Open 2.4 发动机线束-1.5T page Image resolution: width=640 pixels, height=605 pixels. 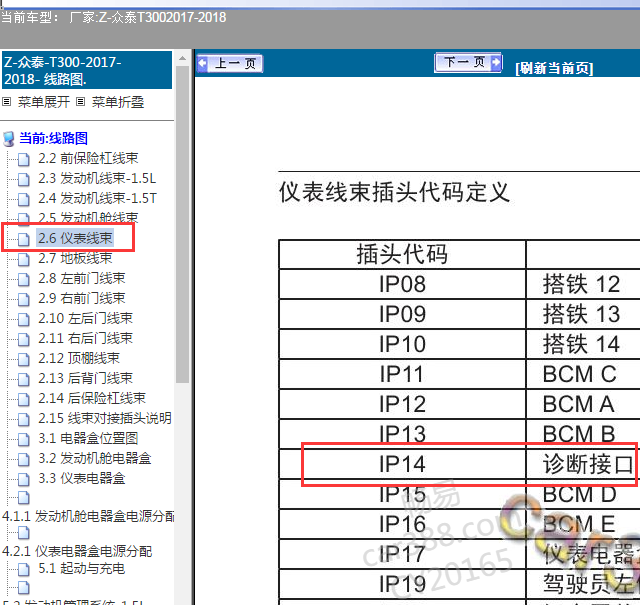click(97, 198)
